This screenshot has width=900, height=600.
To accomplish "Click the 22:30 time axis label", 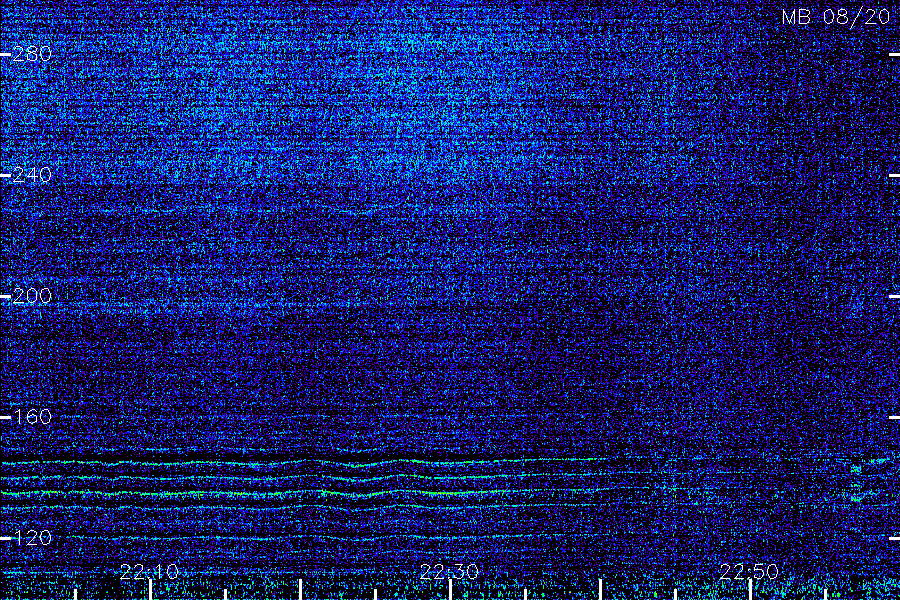I will coord(449,571).
